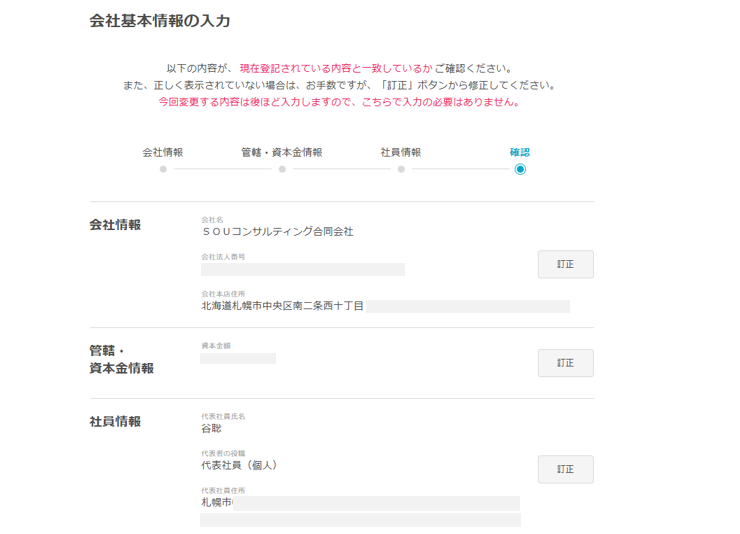Switch to 社員情報 step label
The image size is (740, 534).
click(x=401, y=152)
